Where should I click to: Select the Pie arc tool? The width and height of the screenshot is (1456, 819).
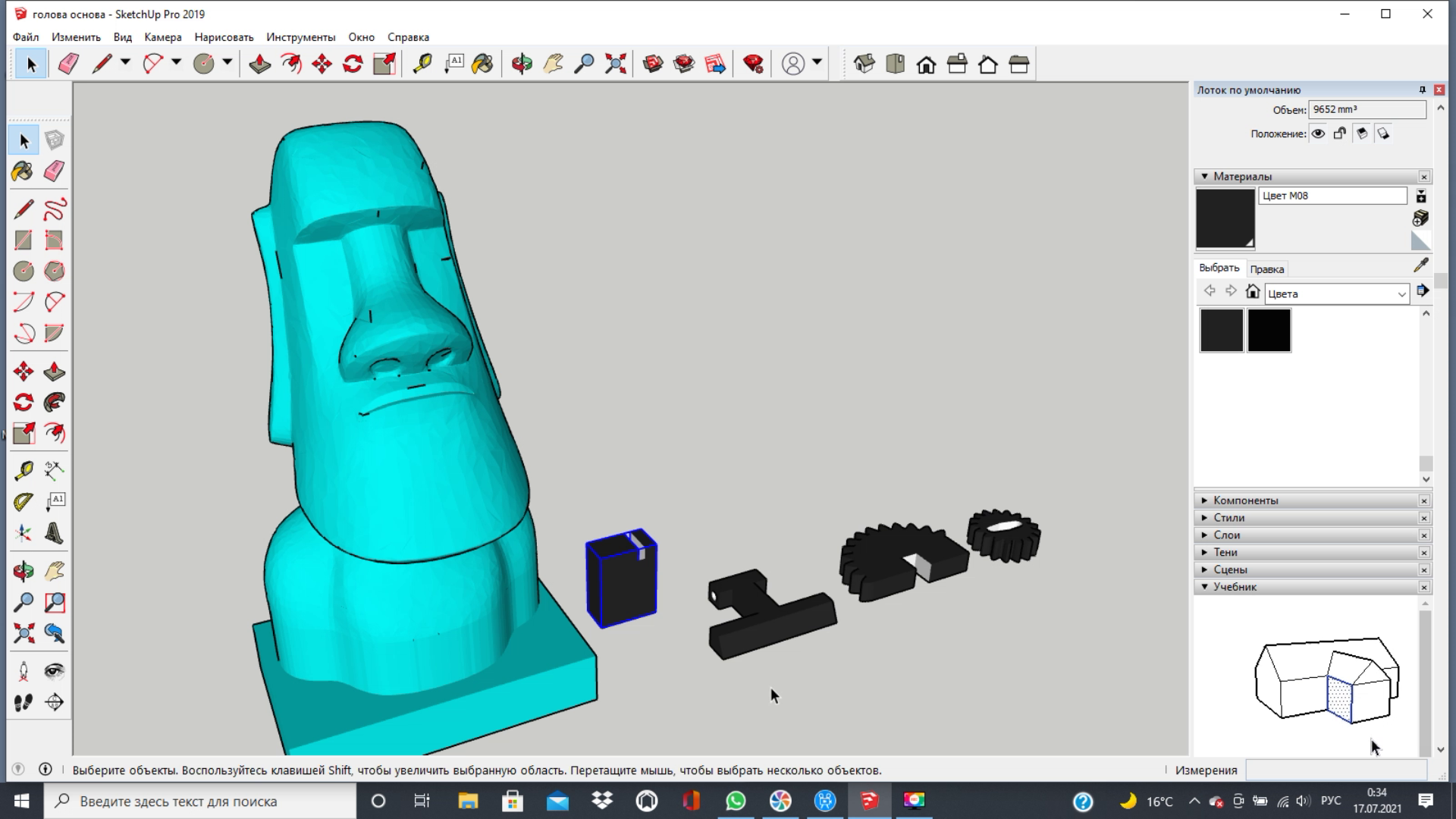[x=54, y=333]
